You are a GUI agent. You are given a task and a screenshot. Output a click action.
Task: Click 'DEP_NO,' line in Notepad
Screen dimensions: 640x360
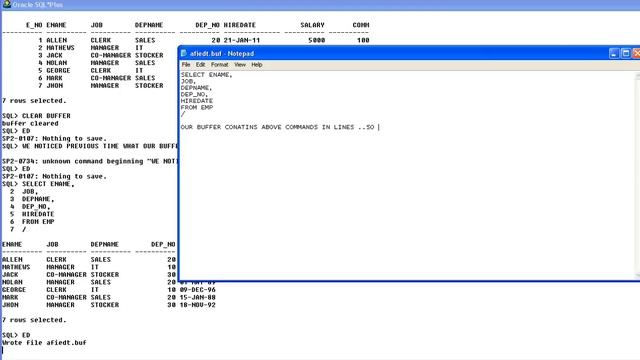click(x=194, y=94)
